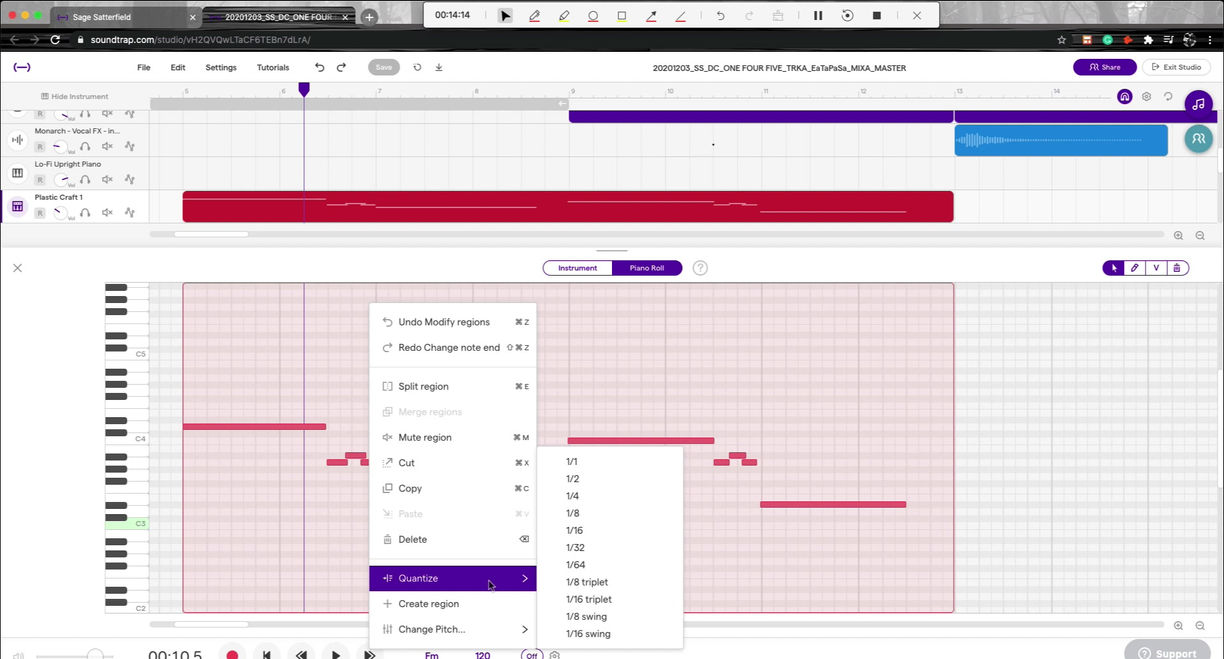Expand the Change Pitch submenu arrow
The width and height of the screenshot is (1224, 659).
point(525,629)
